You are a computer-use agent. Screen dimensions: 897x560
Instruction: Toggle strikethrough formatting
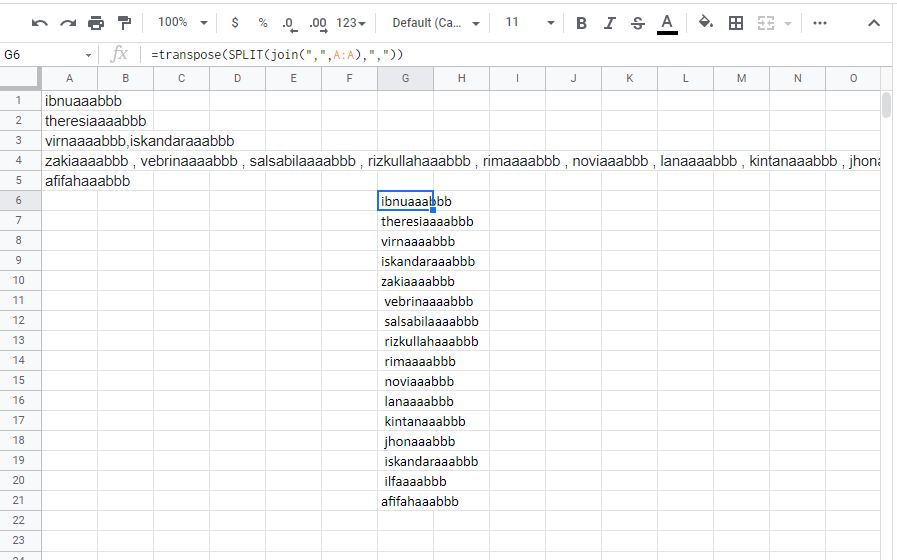[638, 23]
